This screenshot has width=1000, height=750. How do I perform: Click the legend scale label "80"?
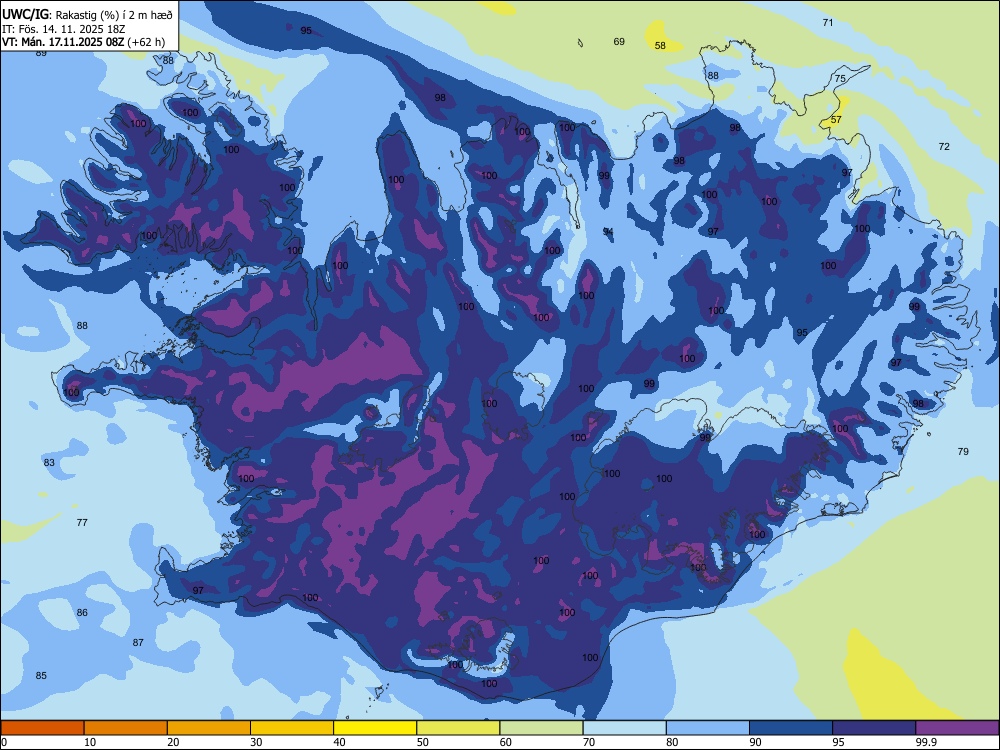(x=672, y=742)
